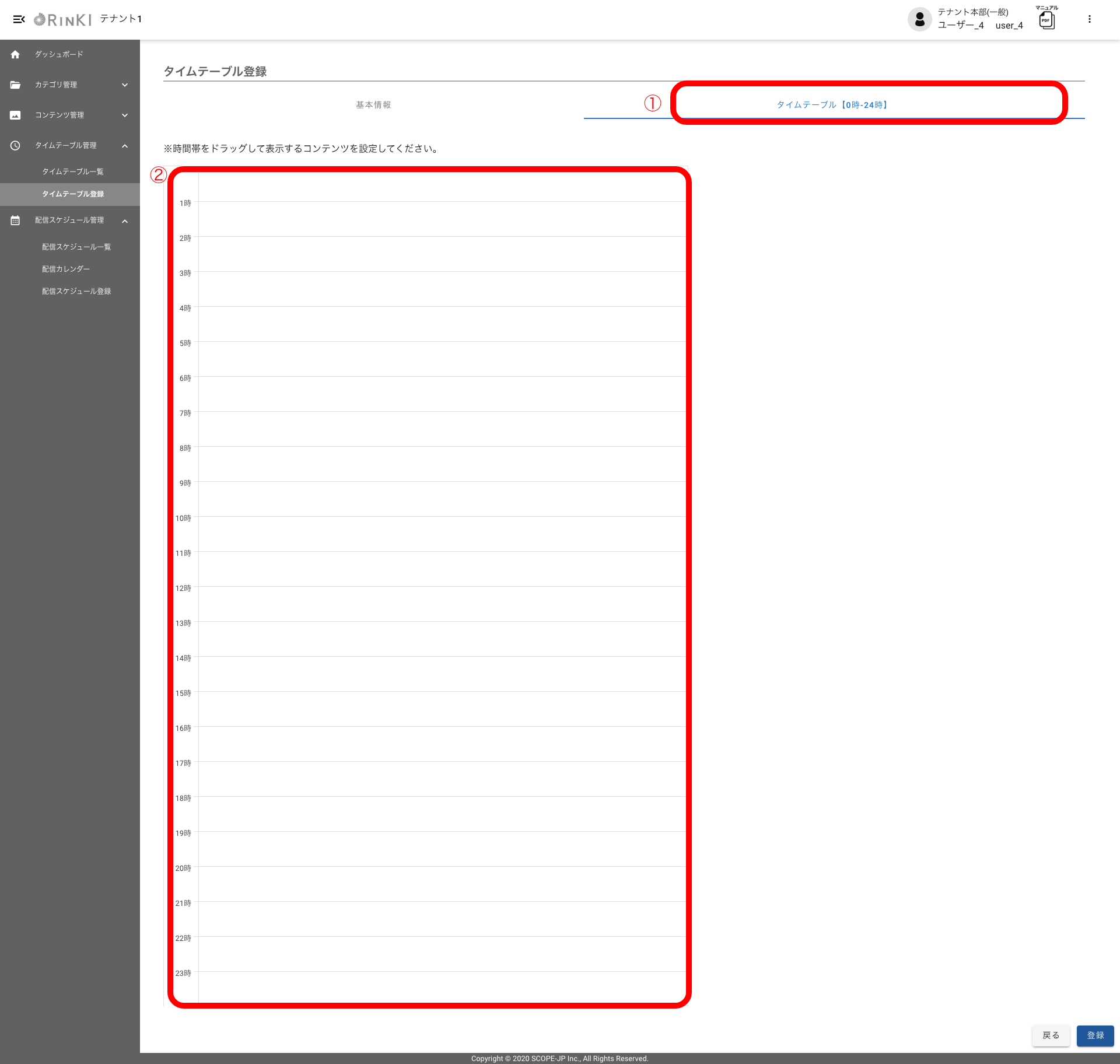Collapse the タイムテーブル管理 section
The height and width of the screenshot is (1064, 1120).
tap(125, 145)
